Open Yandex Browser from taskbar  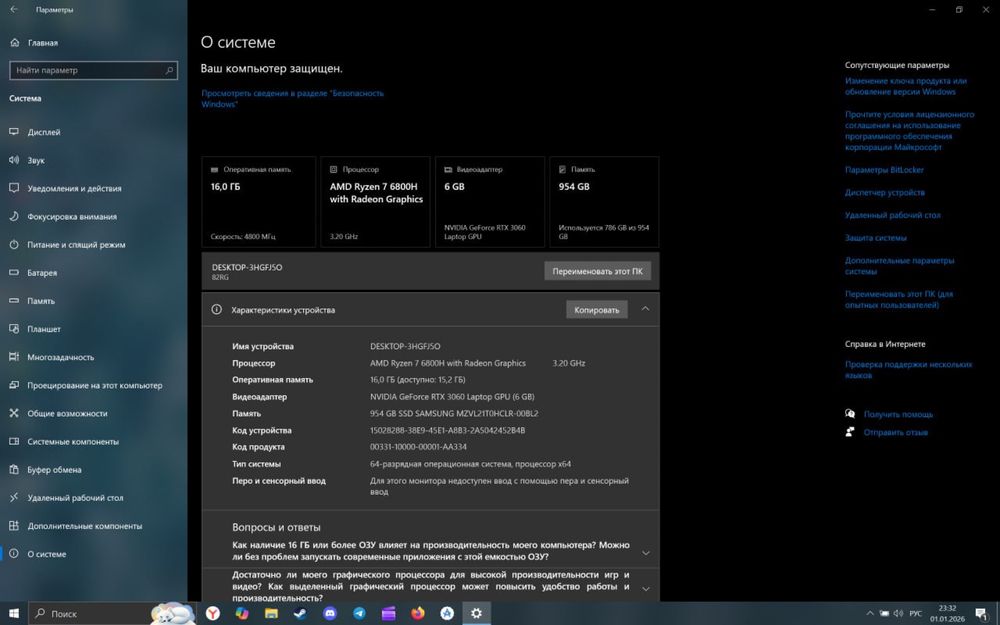point(212,614)
